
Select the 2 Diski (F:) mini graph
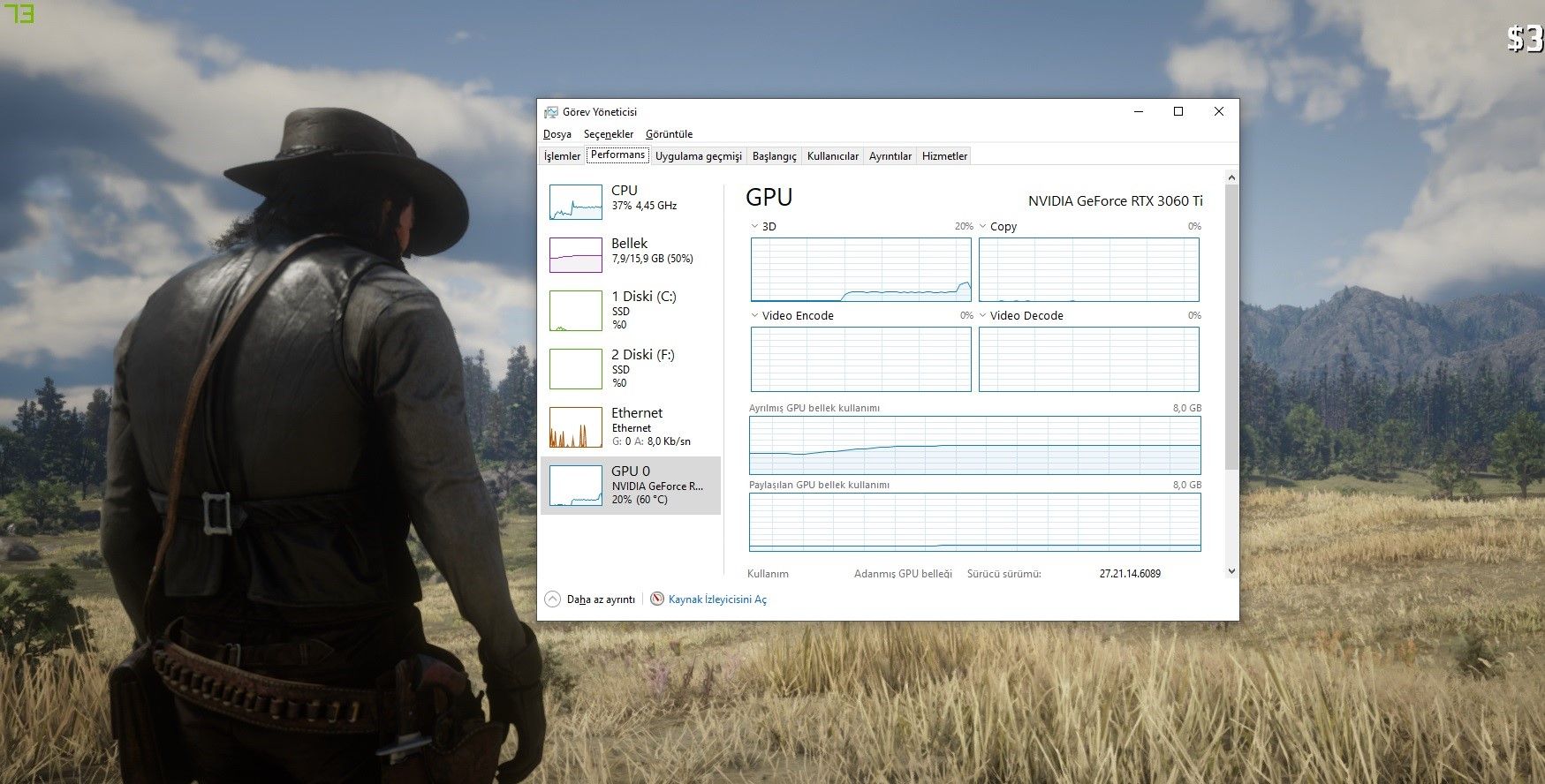(576, 369)
